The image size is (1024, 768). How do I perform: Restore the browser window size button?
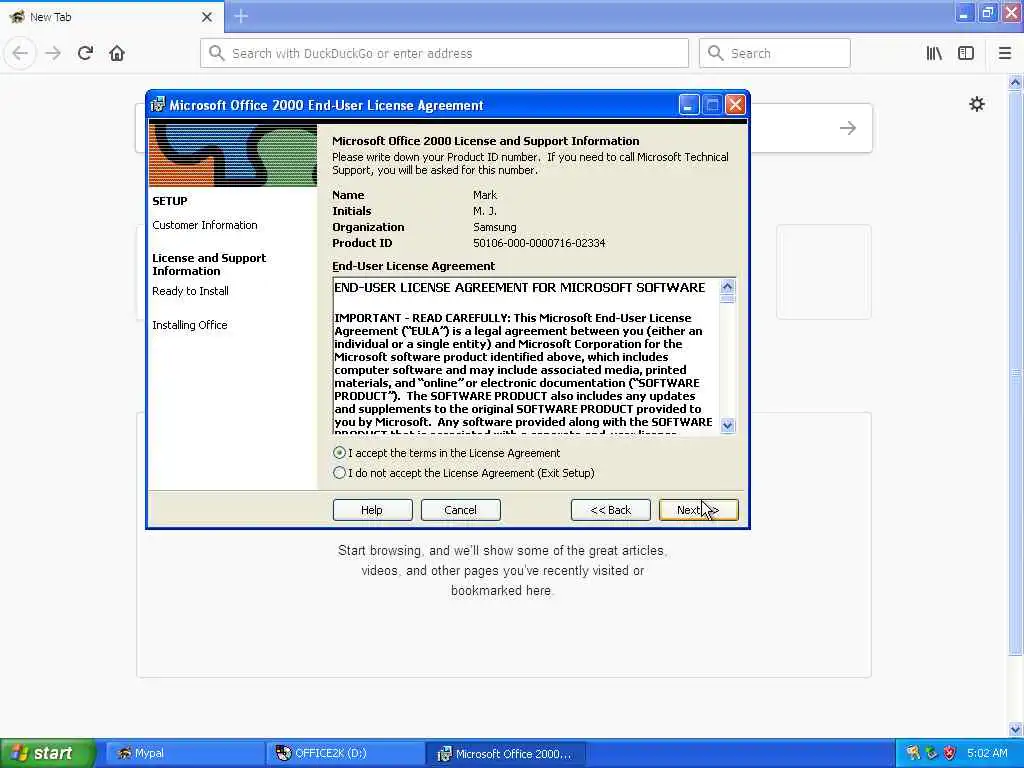pyautogui.click(x=987, y=13)
